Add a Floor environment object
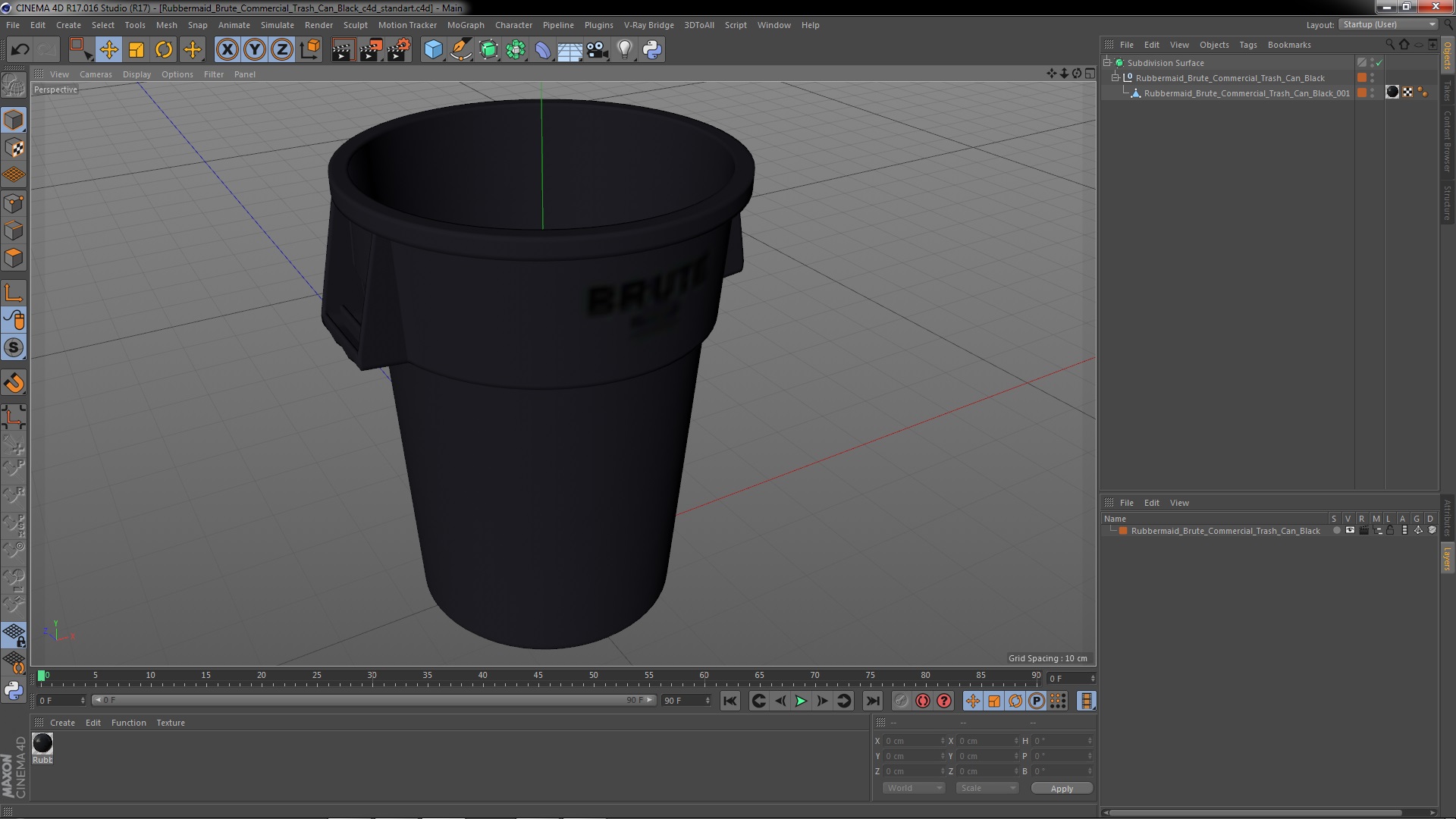 click(x=570, y=50)
